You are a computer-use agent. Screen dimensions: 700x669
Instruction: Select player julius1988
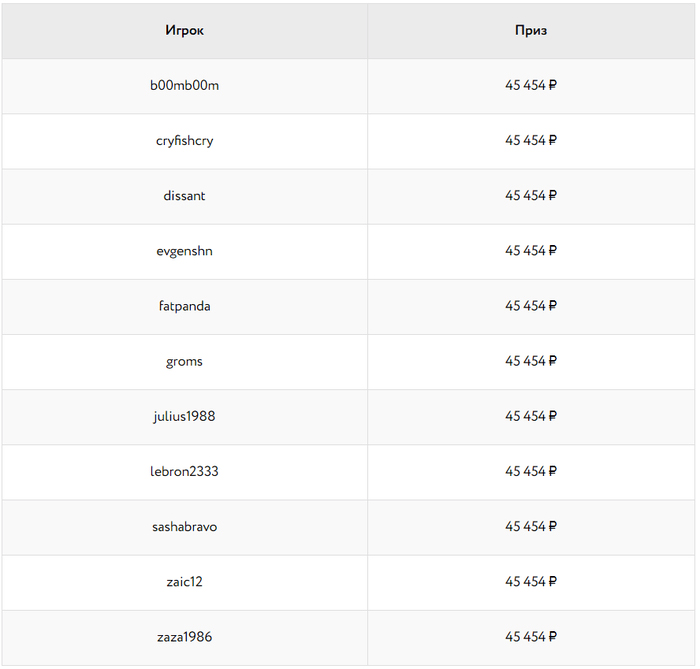point(184,416)
